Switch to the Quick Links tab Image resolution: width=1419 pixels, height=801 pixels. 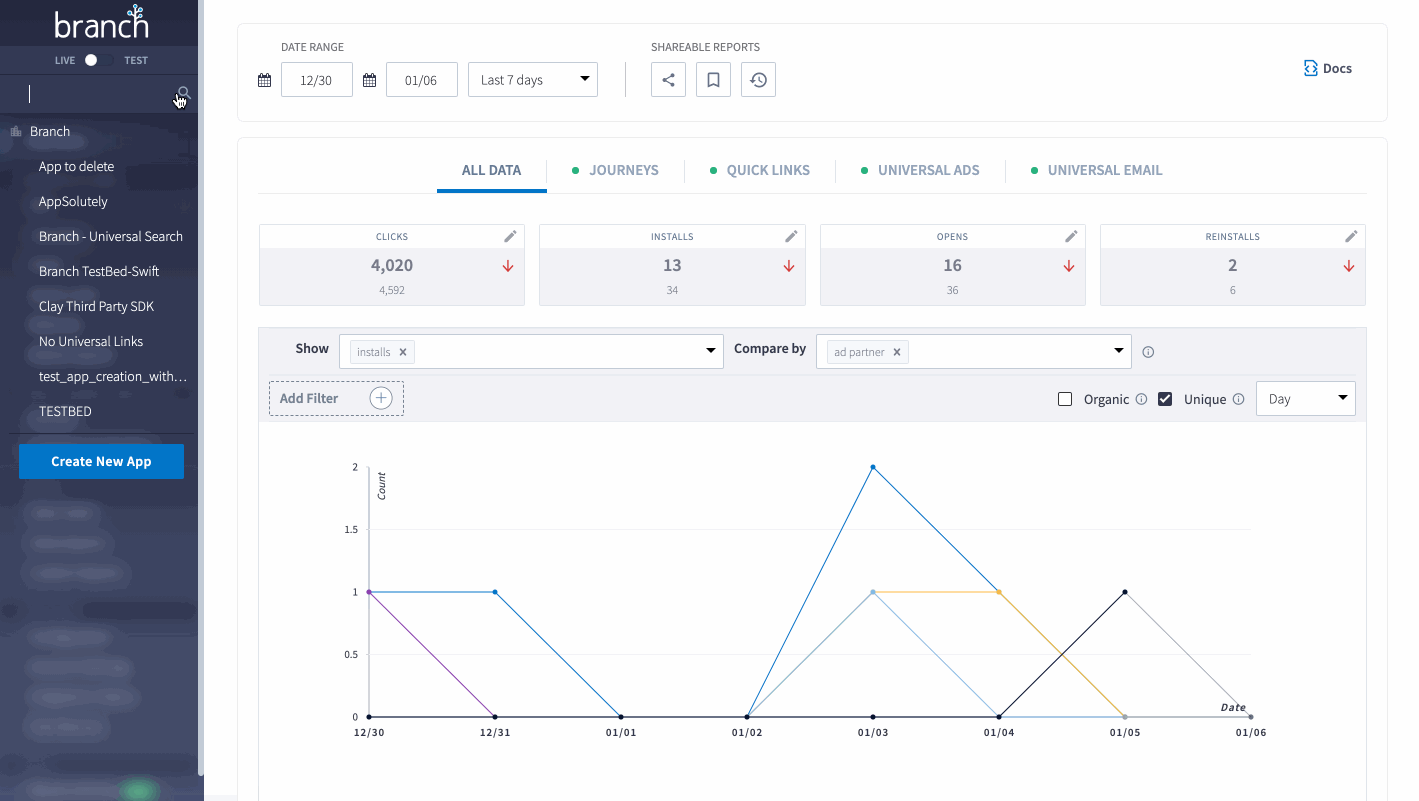pyautogui.click(x=760, y=170)
